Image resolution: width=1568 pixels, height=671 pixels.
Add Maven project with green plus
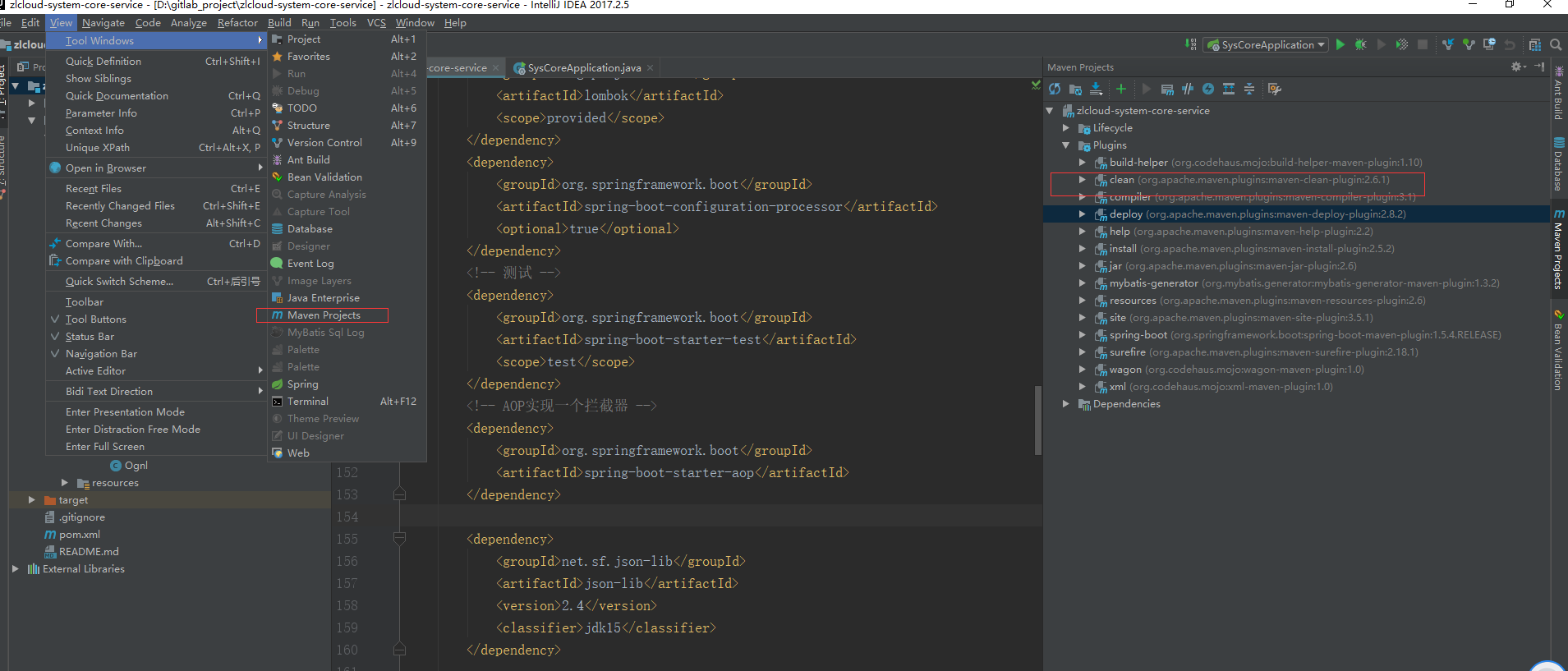click(x=1121, y=89)
